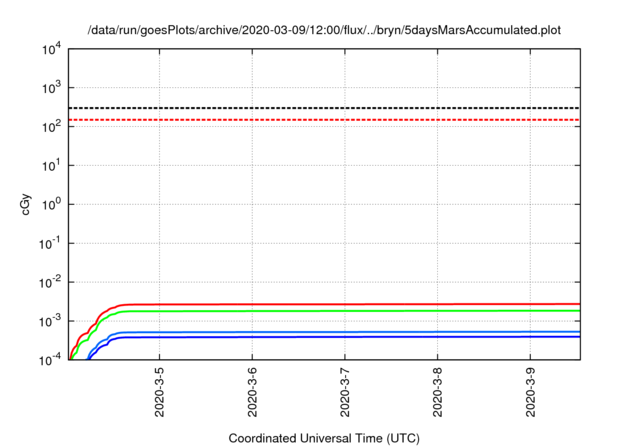Image resolution: width=640 pixels, height=448 pixels.
Task: Click the 2020-3-9 date tick label
Action: (x=530, y=392)
